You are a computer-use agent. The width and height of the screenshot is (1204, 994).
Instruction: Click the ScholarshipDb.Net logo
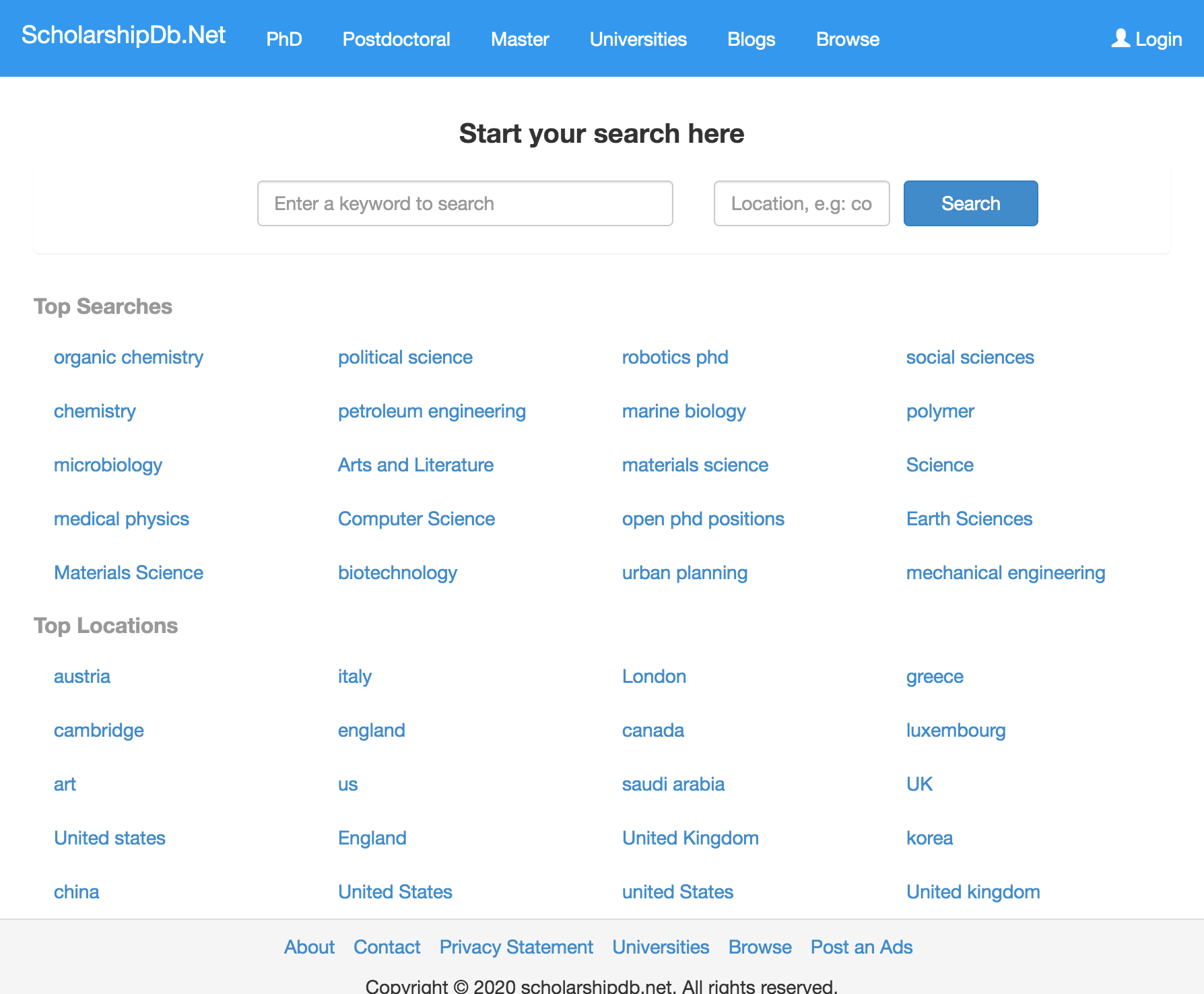(x=124, y=35)
